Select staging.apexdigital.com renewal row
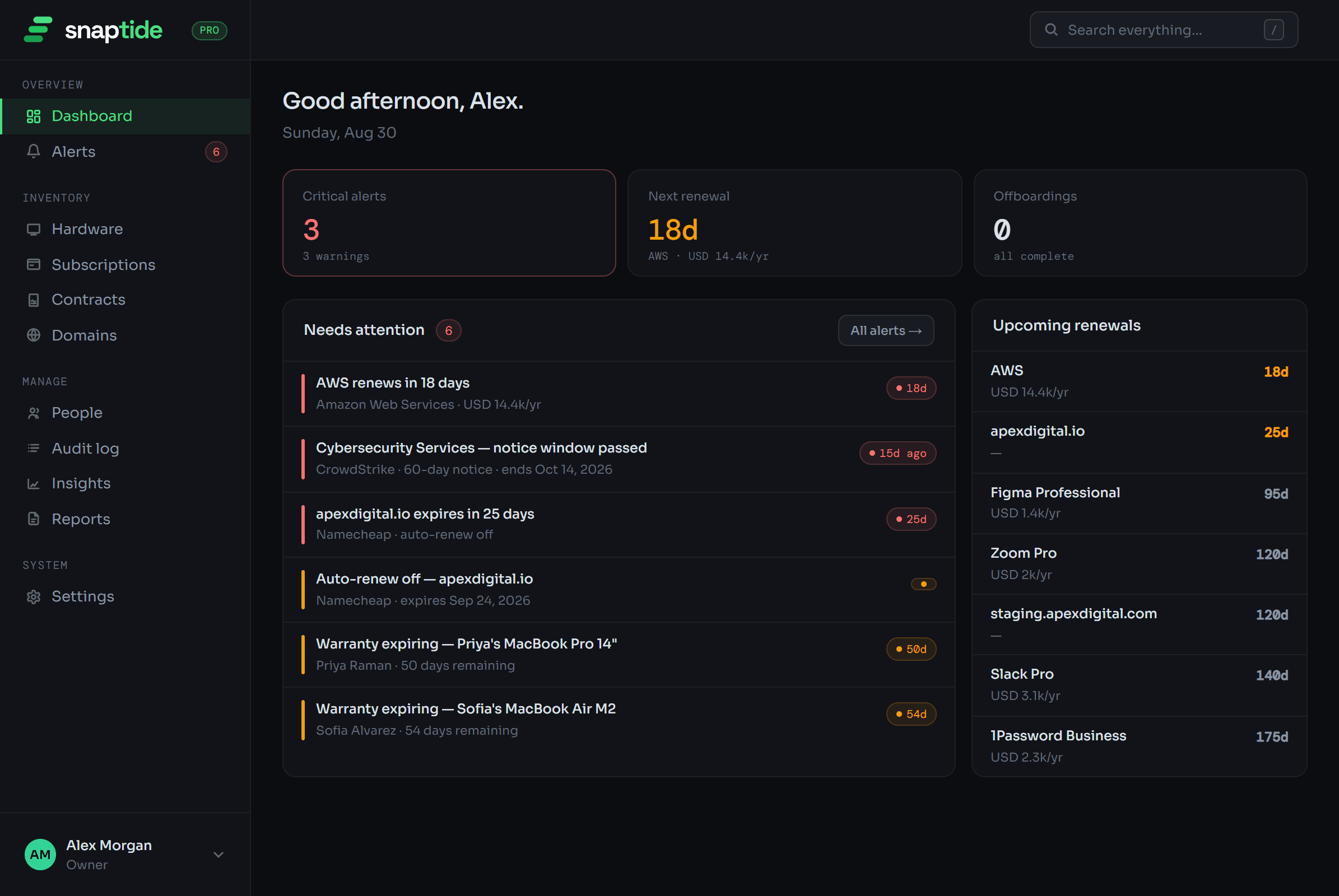The image size is (1339, 896). click(1139, 624)
